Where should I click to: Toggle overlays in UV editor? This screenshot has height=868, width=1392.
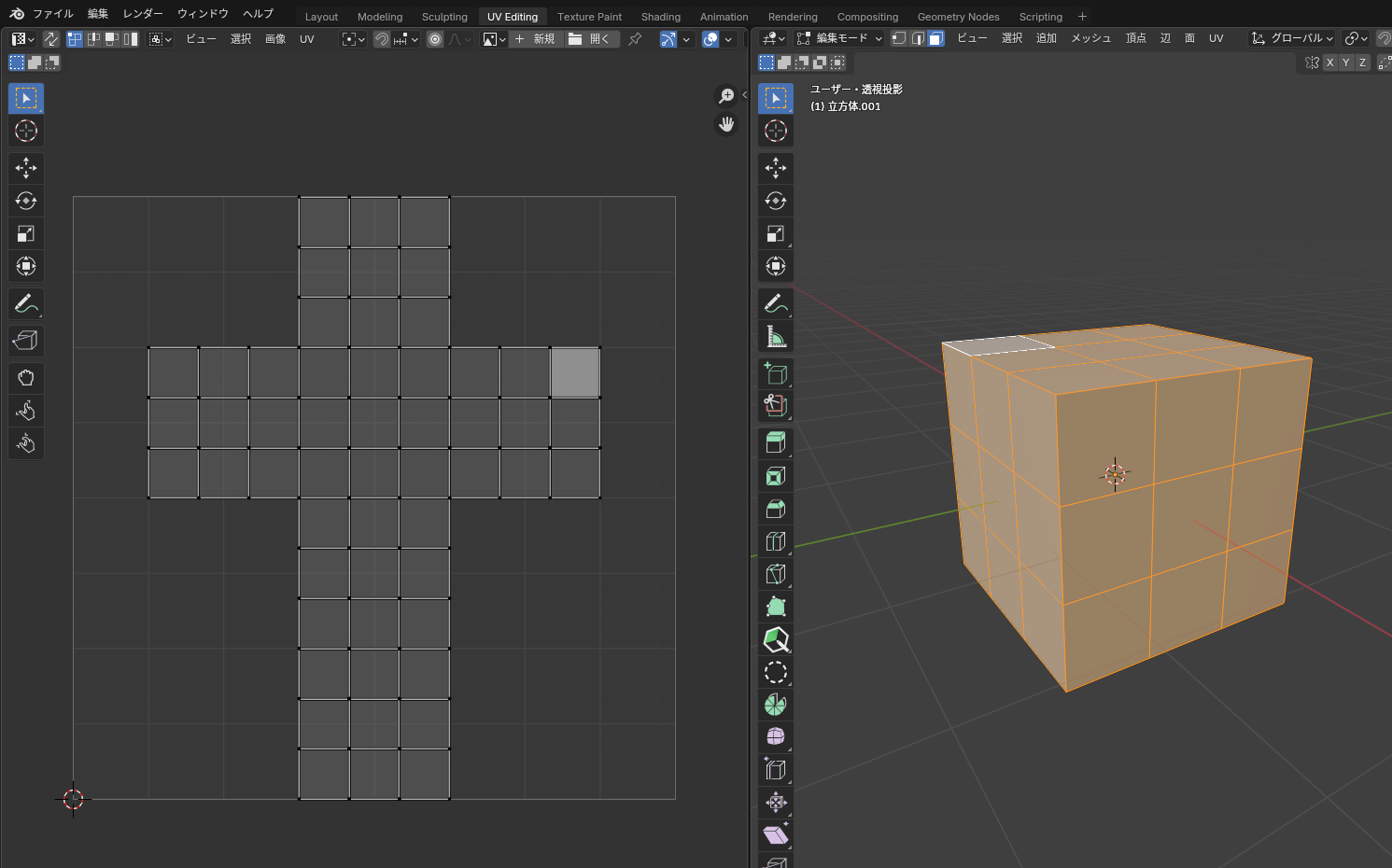click(710, 39)
